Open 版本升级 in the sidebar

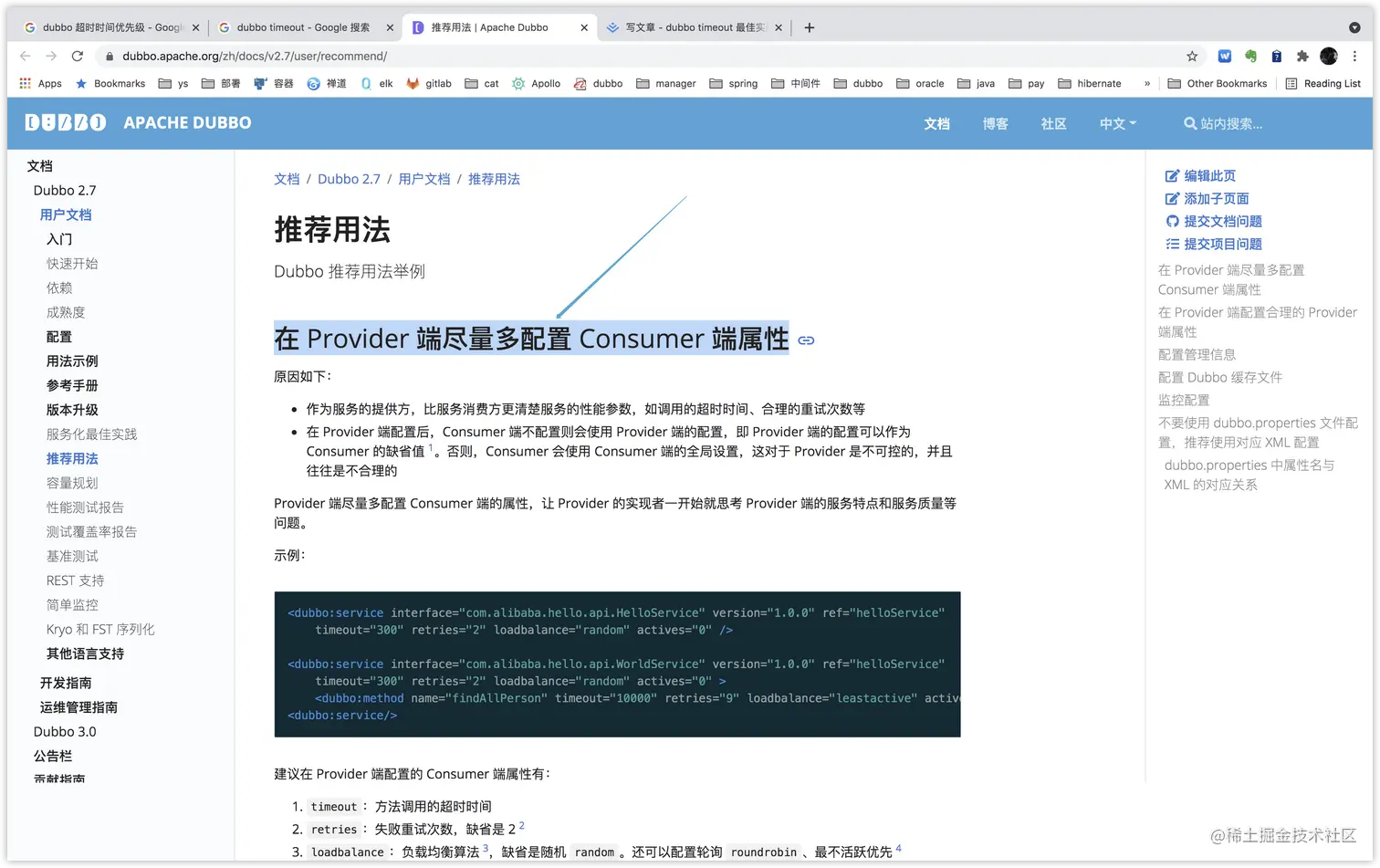click(72, 410)
